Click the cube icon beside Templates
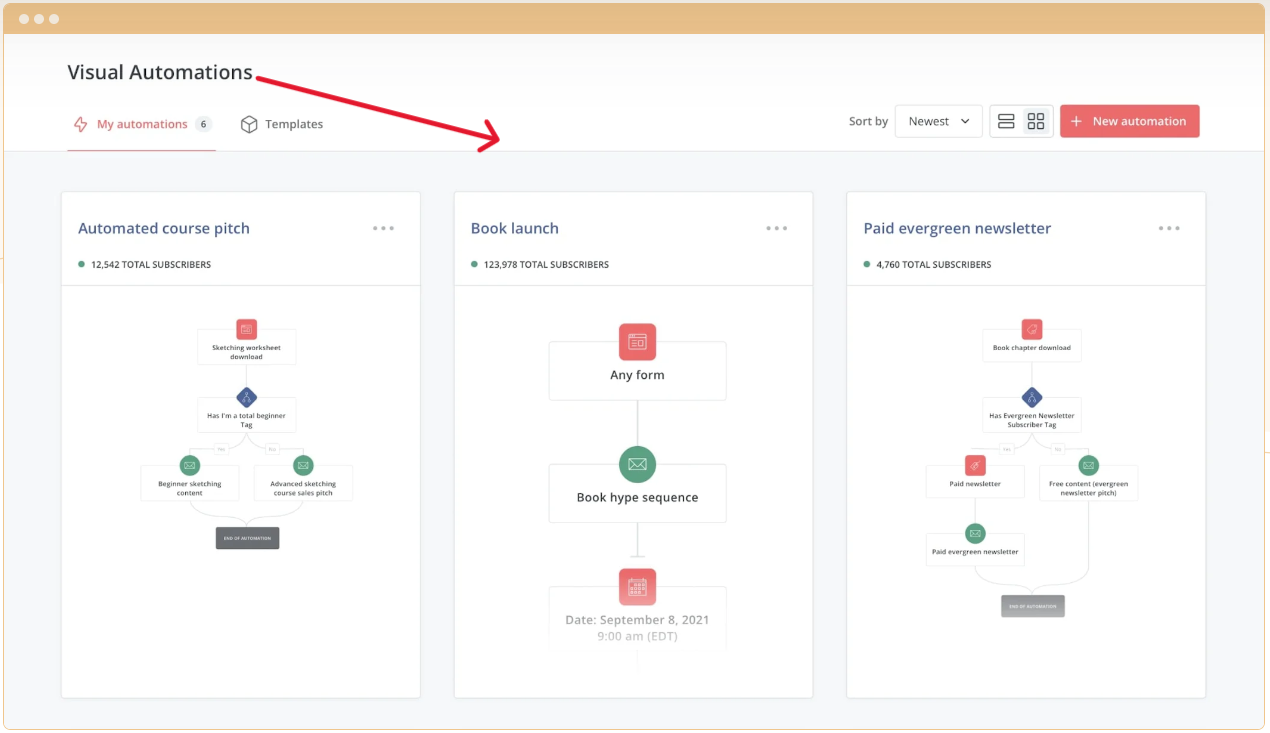Viewport: 1270px width, 733px height. click(x=249, y=124)
